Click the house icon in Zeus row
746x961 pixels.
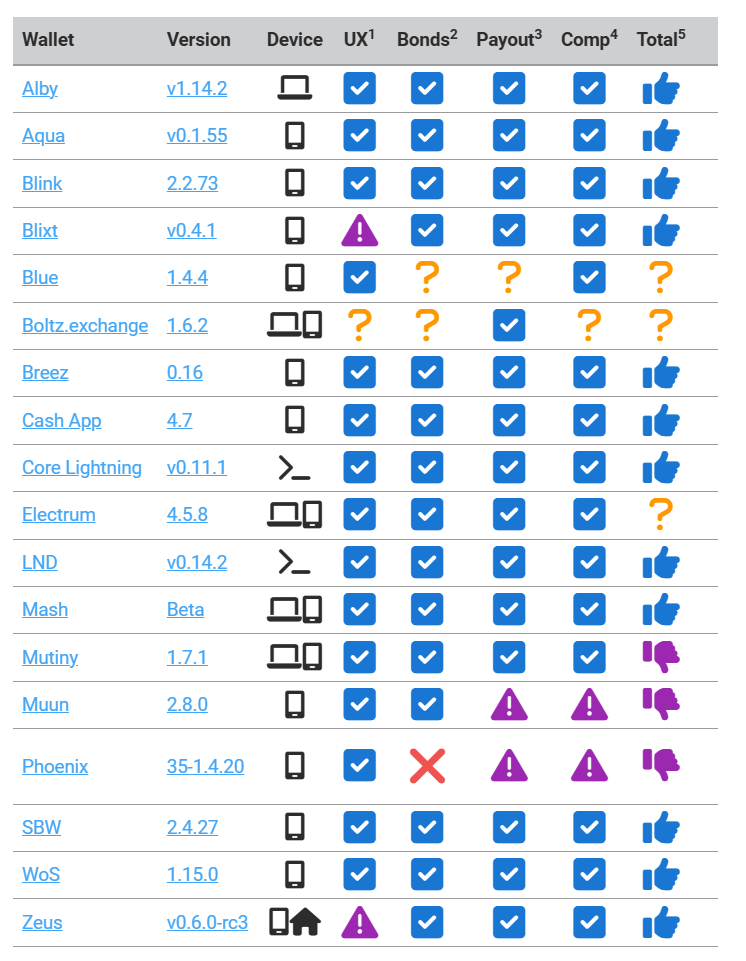pyautogui.click(x=306, y=922)
